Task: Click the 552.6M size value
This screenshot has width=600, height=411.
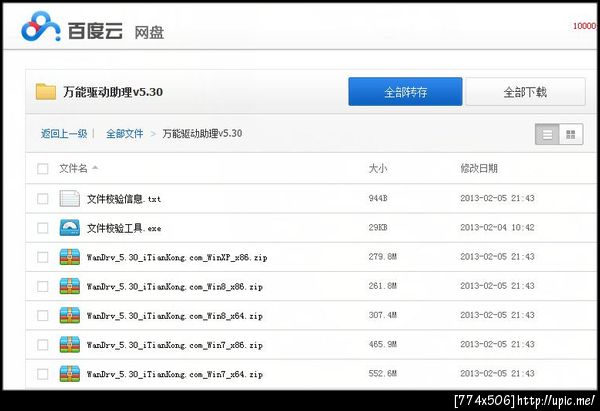Action: coord(382,373)
